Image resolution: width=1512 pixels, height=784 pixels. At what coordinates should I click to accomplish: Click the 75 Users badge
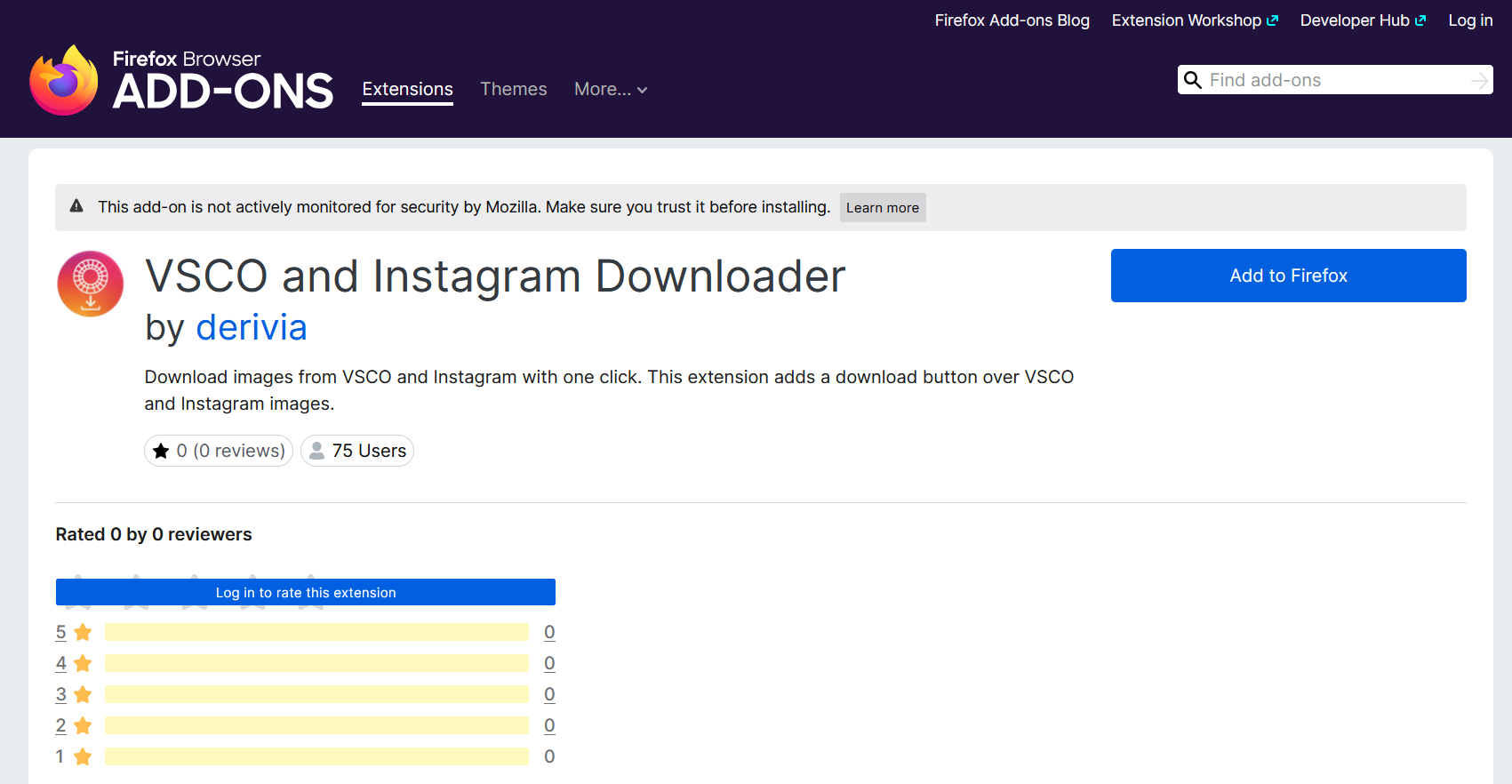click(357, 451)
